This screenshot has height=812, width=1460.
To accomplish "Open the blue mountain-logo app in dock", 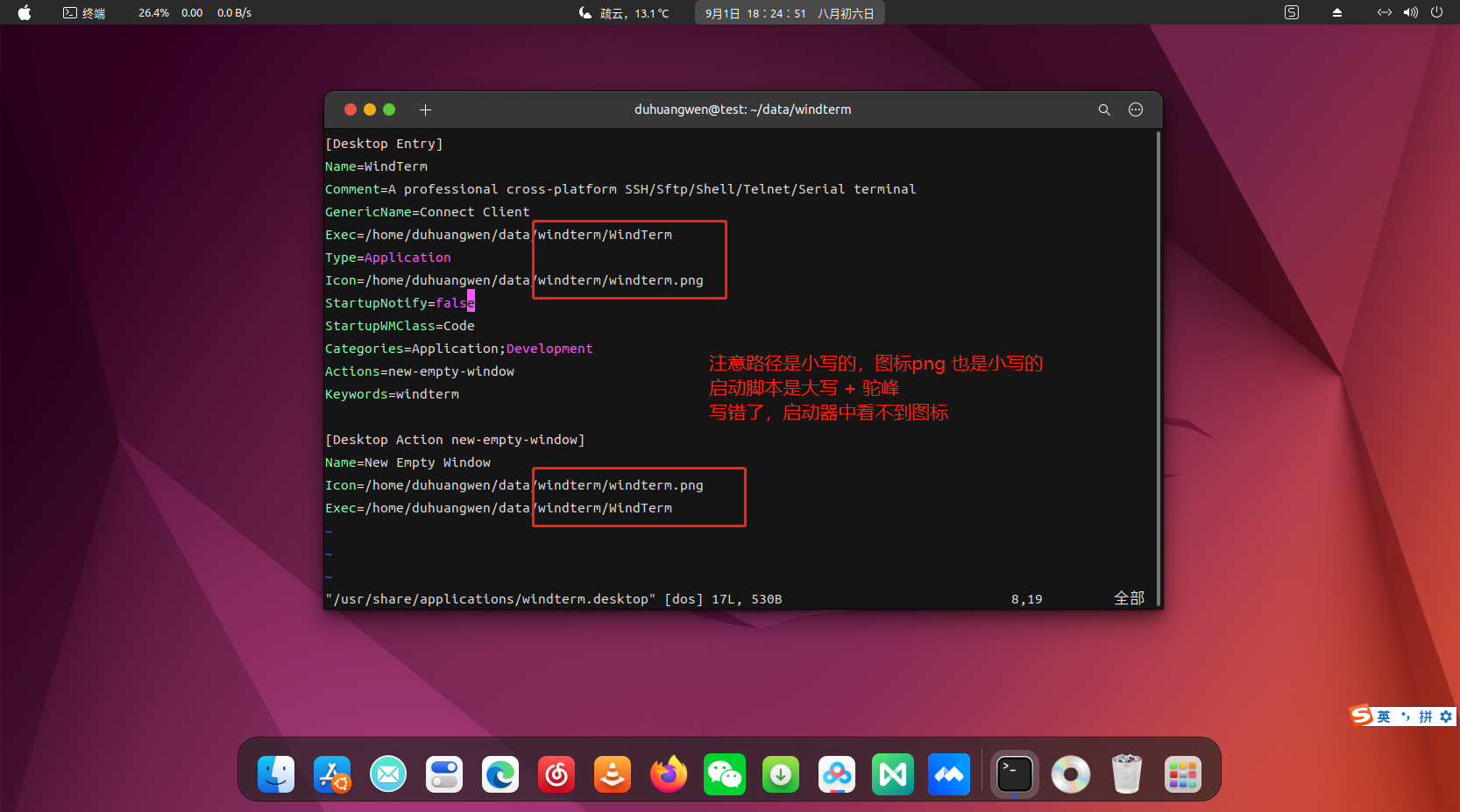I will (949, 774).
